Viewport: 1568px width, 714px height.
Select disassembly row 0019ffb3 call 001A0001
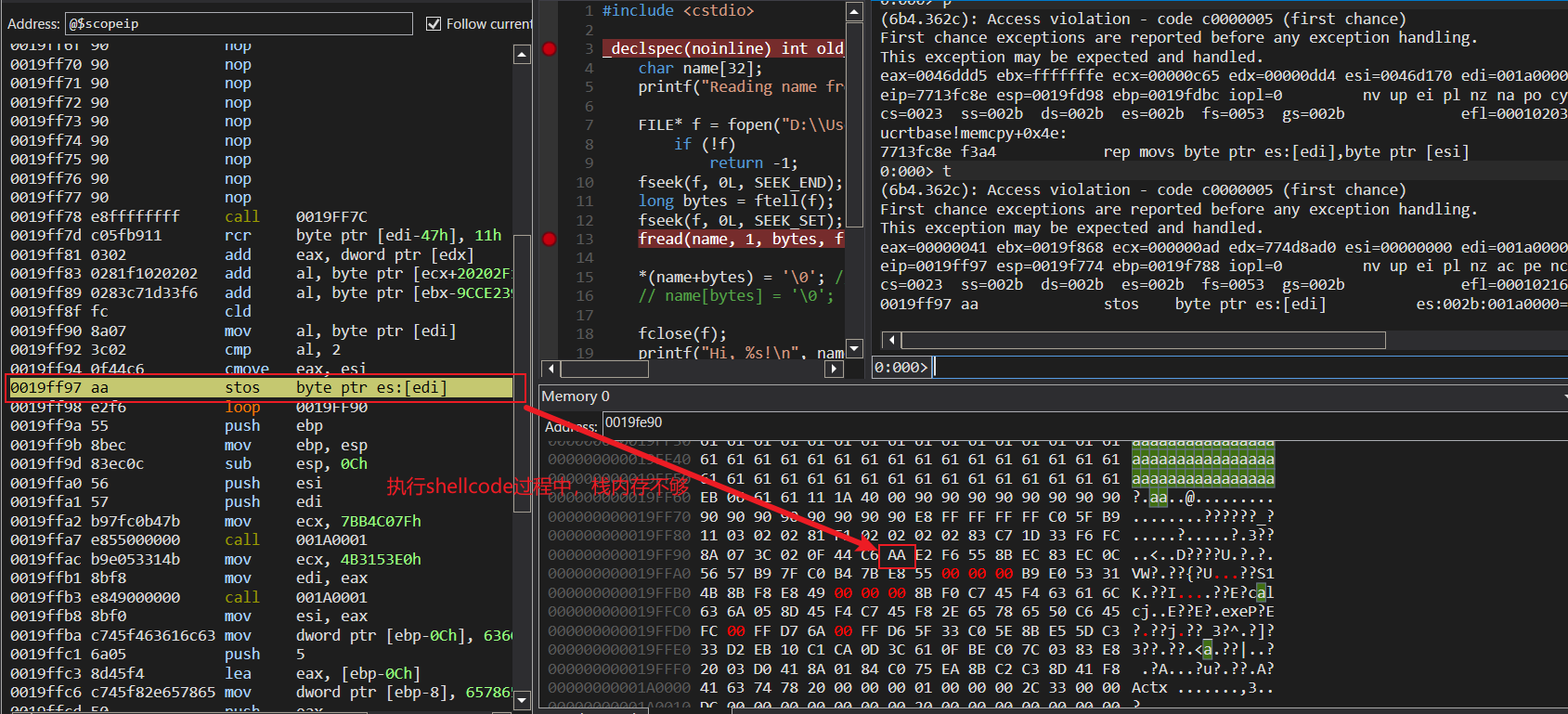point(261,597)
